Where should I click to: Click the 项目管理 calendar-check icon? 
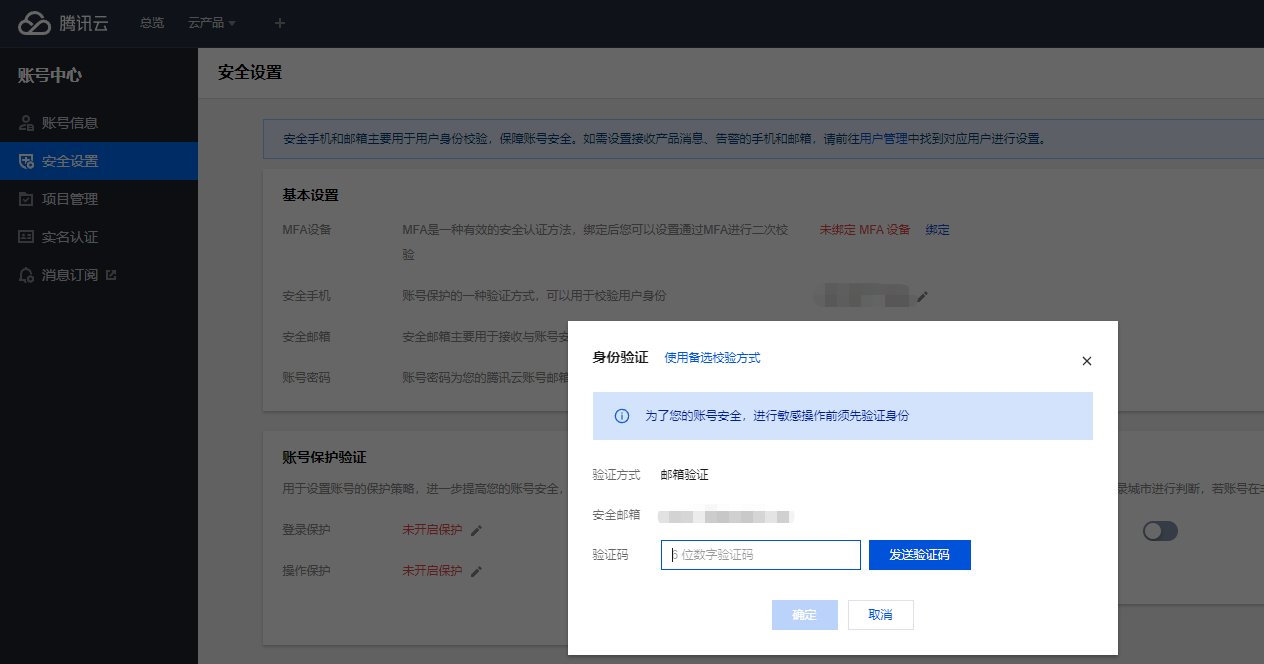click(26, 199)
